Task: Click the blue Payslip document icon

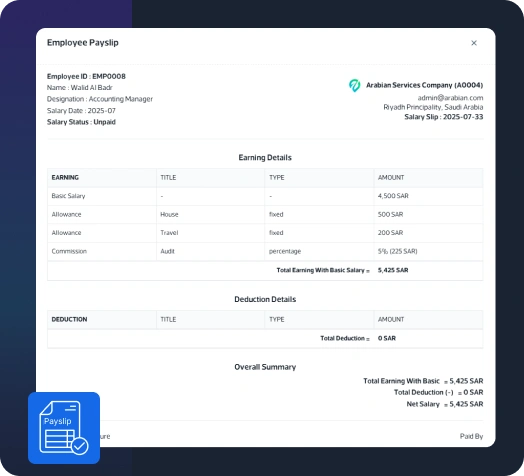Action: [64, 428]
